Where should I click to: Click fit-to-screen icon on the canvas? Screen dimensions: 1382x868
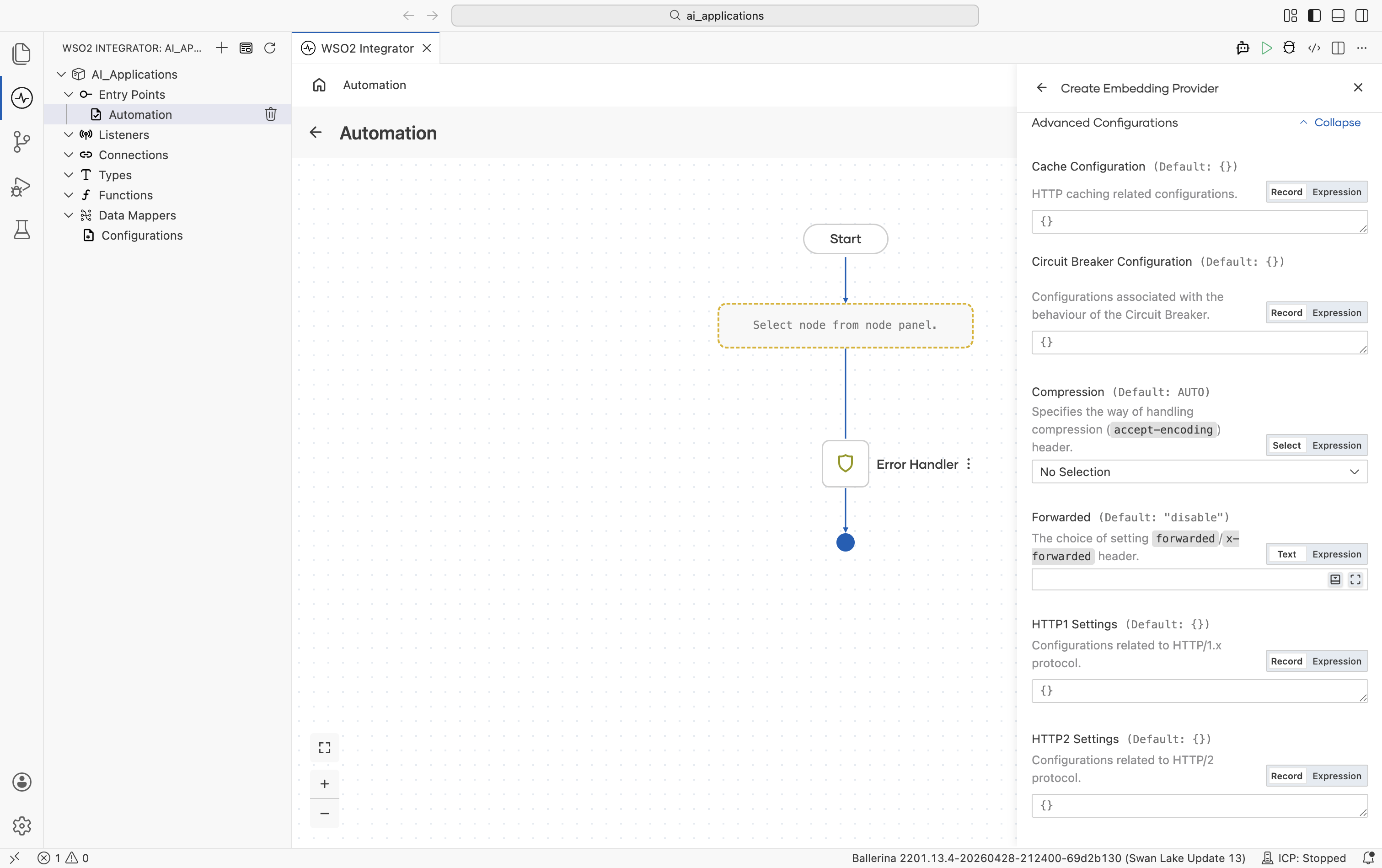325,747
